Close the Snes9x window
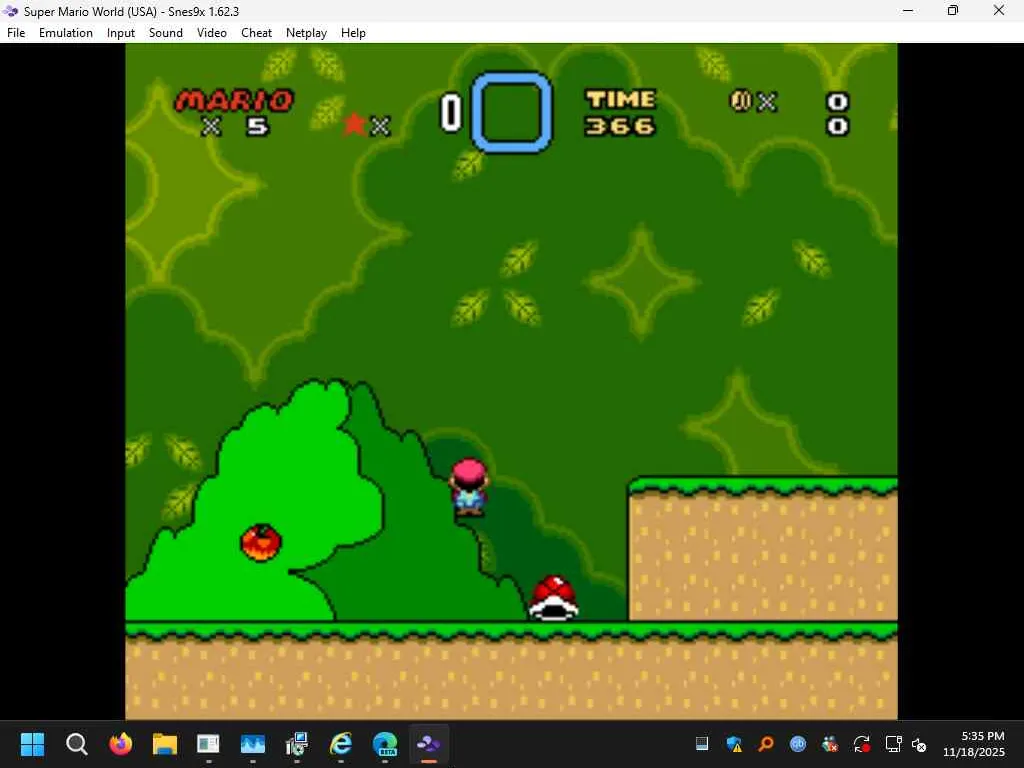 click(x=999, y=10)
